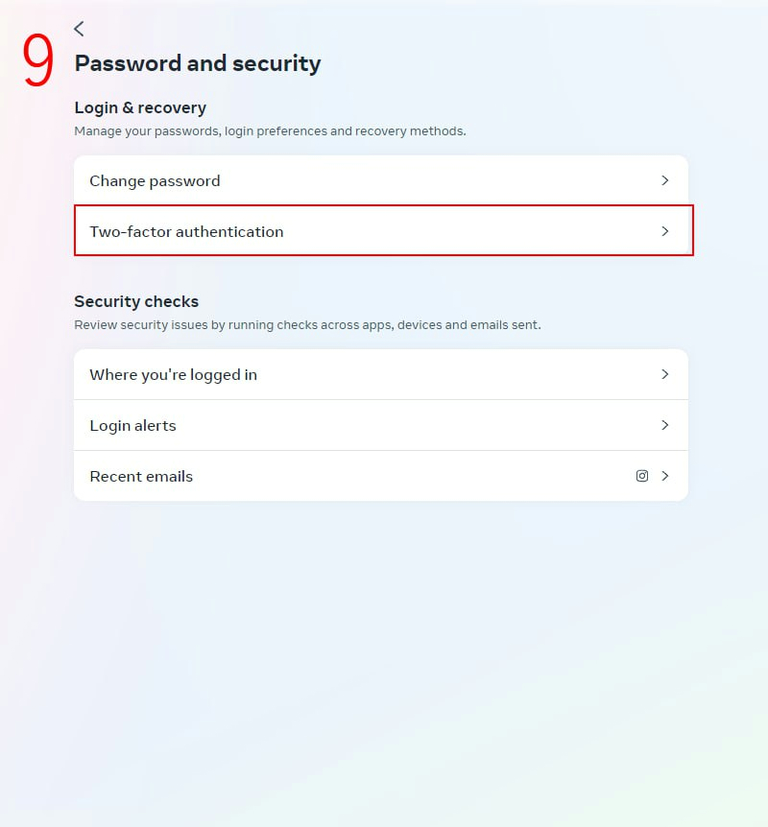This screenshot has height=827, width=768.
Task: Click the Login & recovery section heading
Action: click(140, 108)
